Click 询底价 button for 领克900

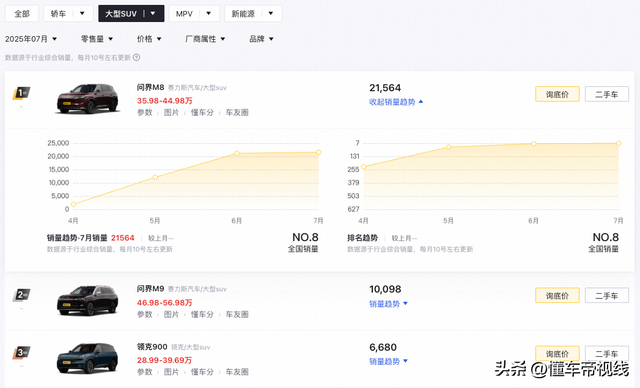pos(557,353)
